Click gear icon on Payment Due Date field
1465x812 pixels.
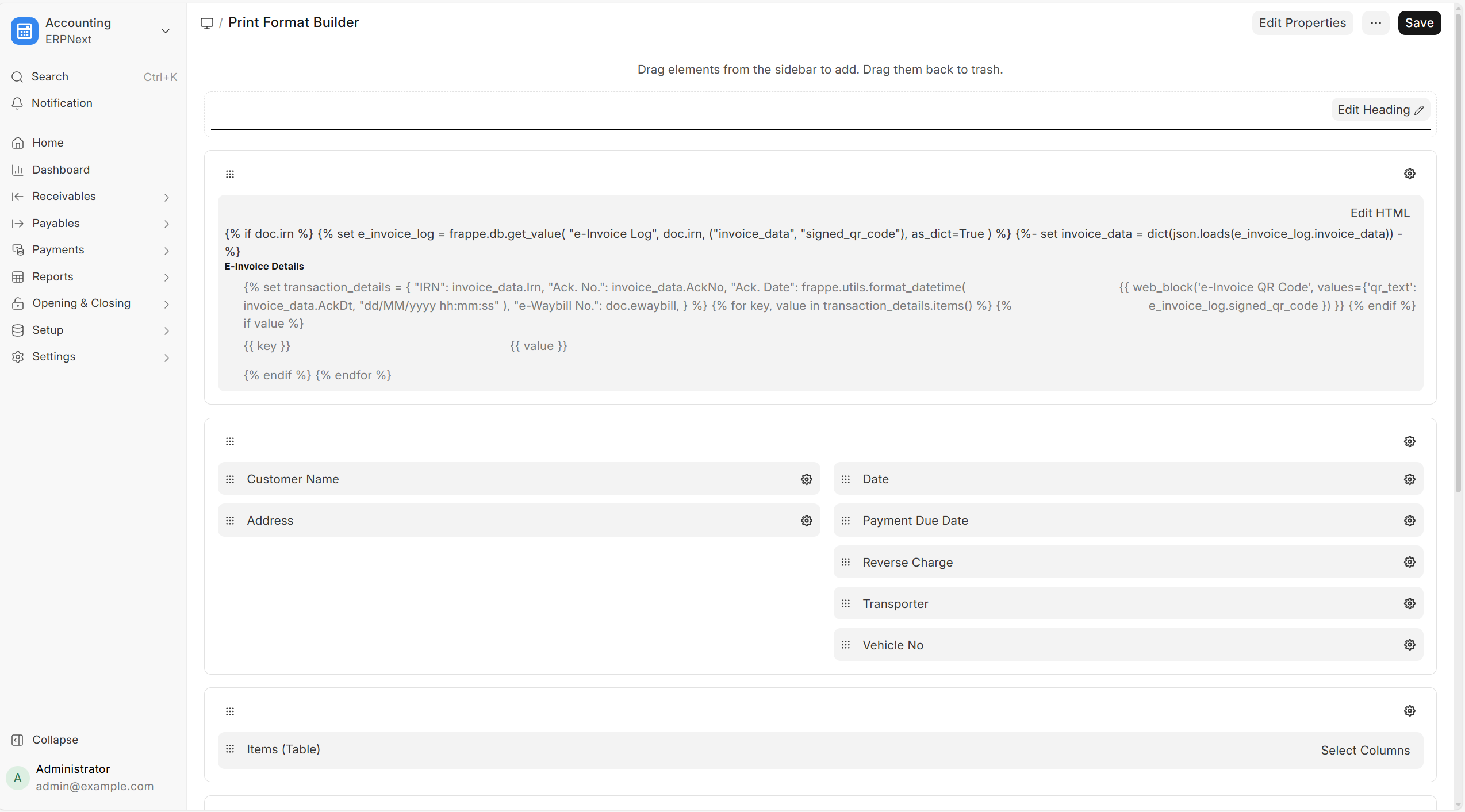(x=1409, y=521)
